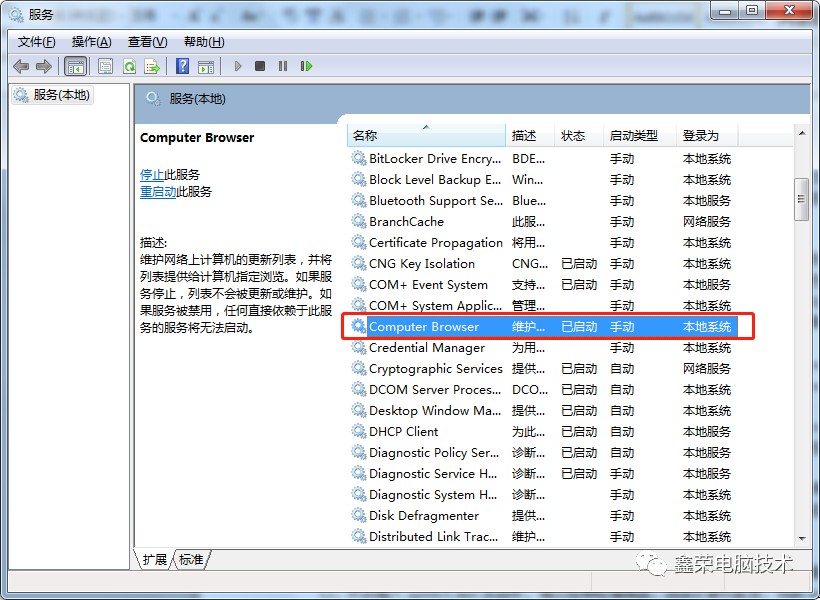Viewport: 820px width, 600px height.
Task: Click the Forward navigation arrow
Action: click(45, 66)
